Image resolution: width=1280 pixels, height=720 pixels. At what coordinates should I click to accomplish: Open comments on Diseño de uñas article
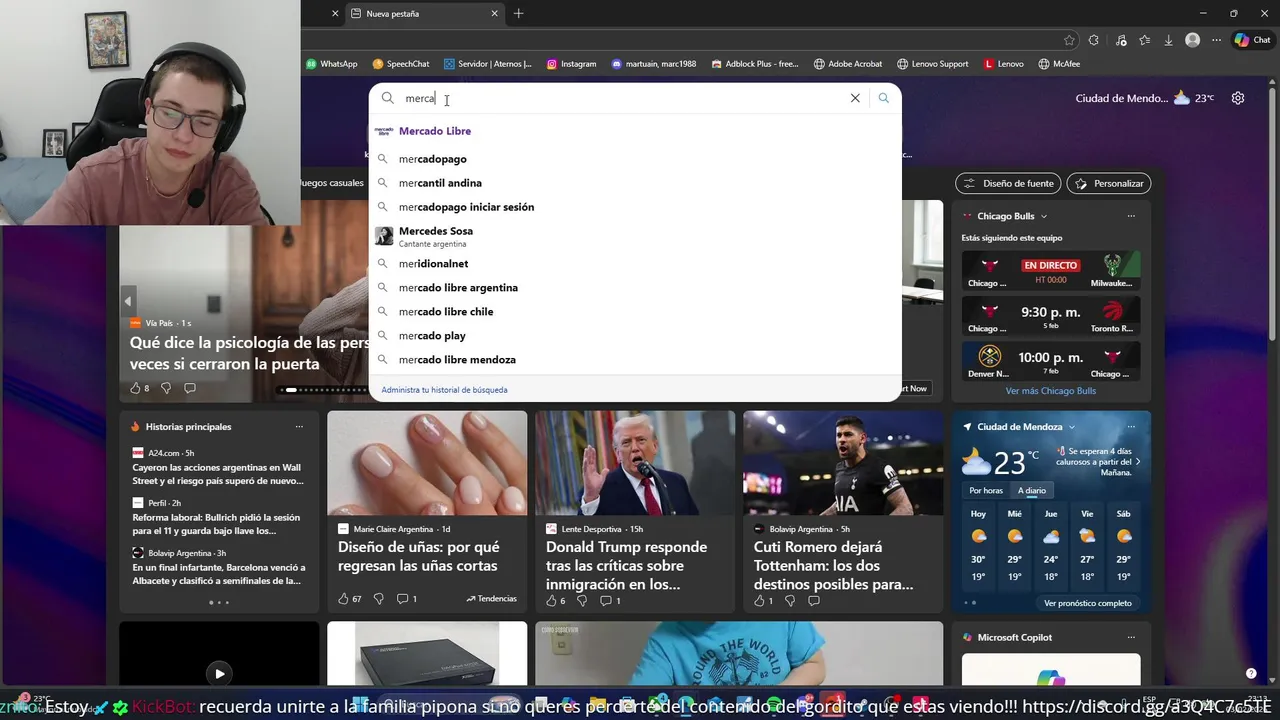pos(406,599)
